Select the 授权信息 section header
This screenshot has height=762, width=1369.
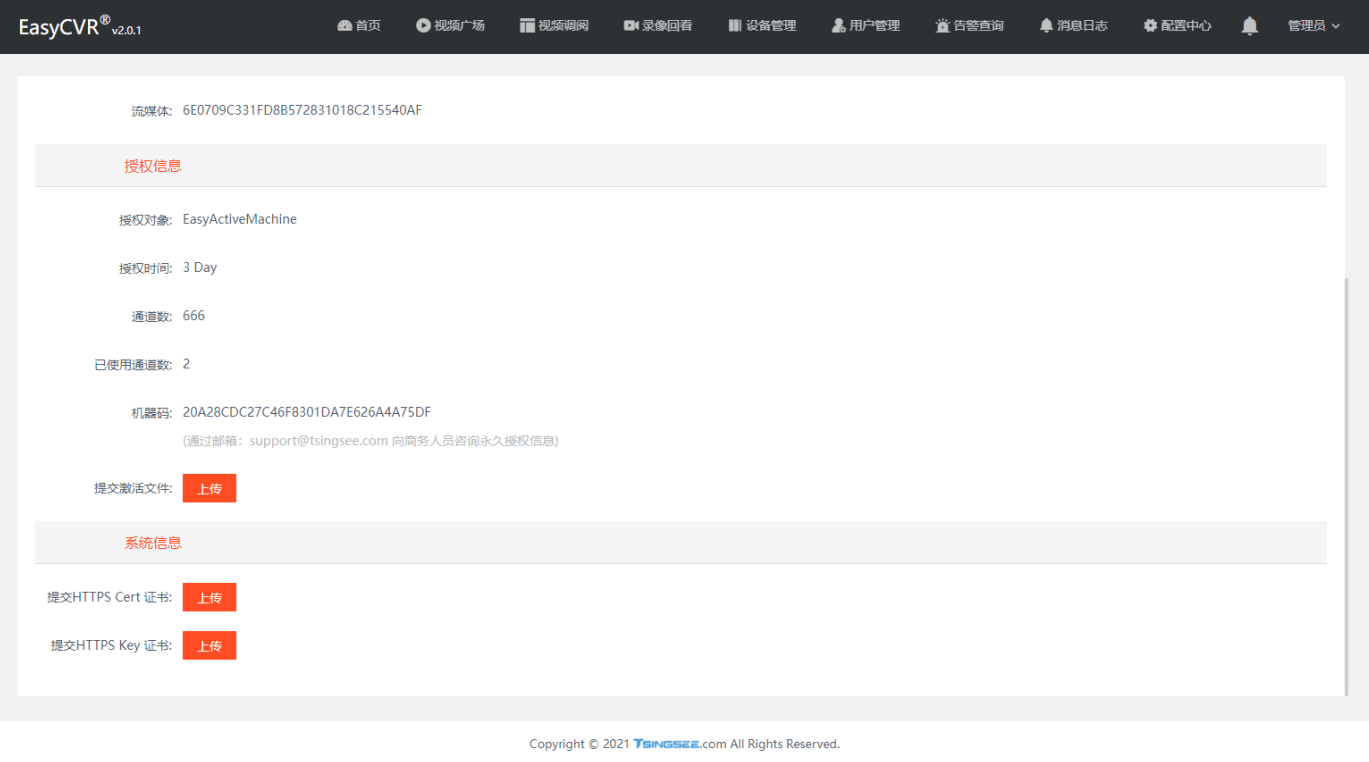coord(153,166)
